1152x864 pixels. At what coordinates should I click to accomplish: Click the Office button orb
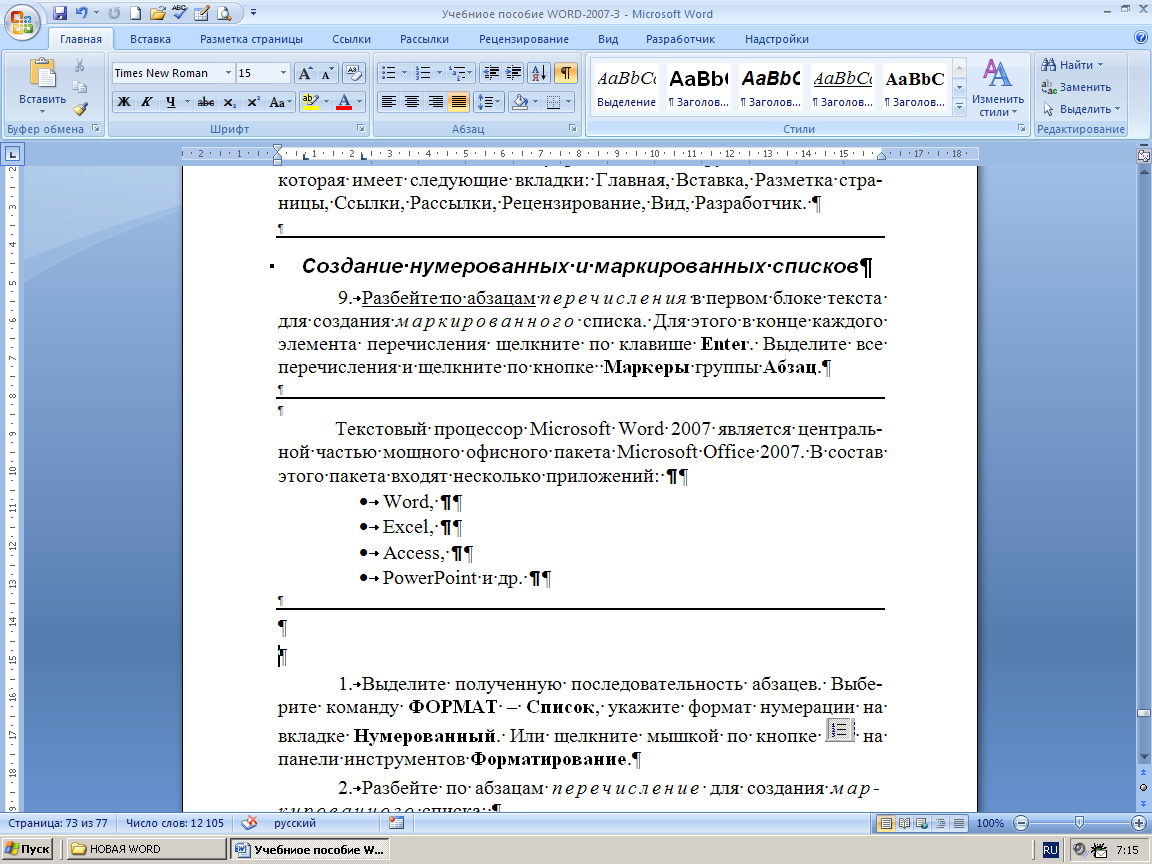point(22,21)
